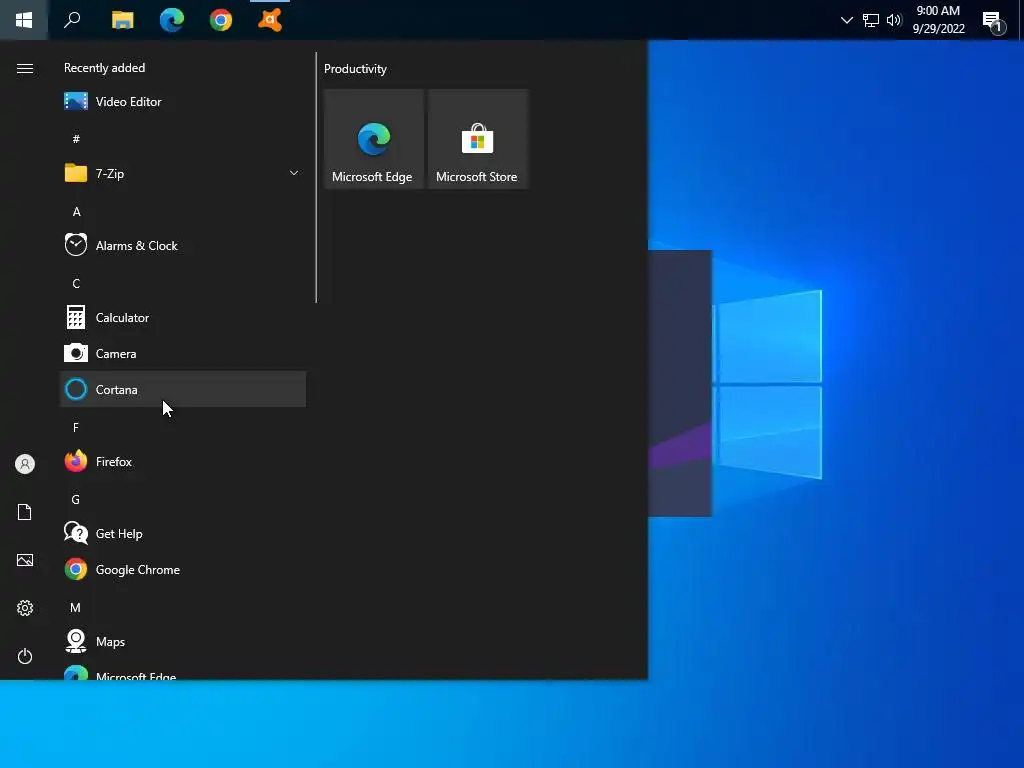1024x768 pixels.
Task: Open Alarms & Clock app
Action: (183, 246)
